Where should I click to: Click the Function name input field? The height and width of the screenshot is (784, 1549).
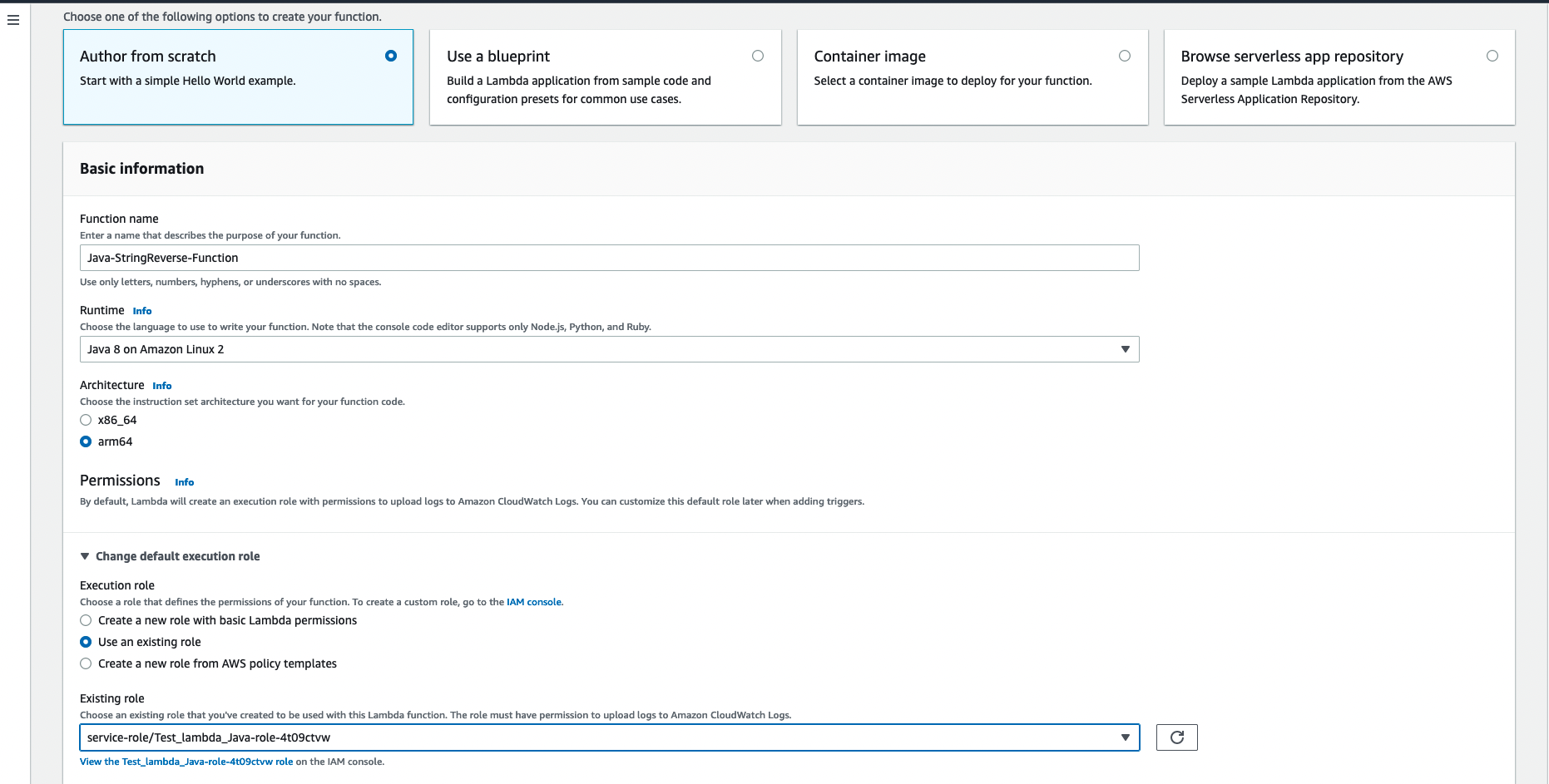point(609,258)
